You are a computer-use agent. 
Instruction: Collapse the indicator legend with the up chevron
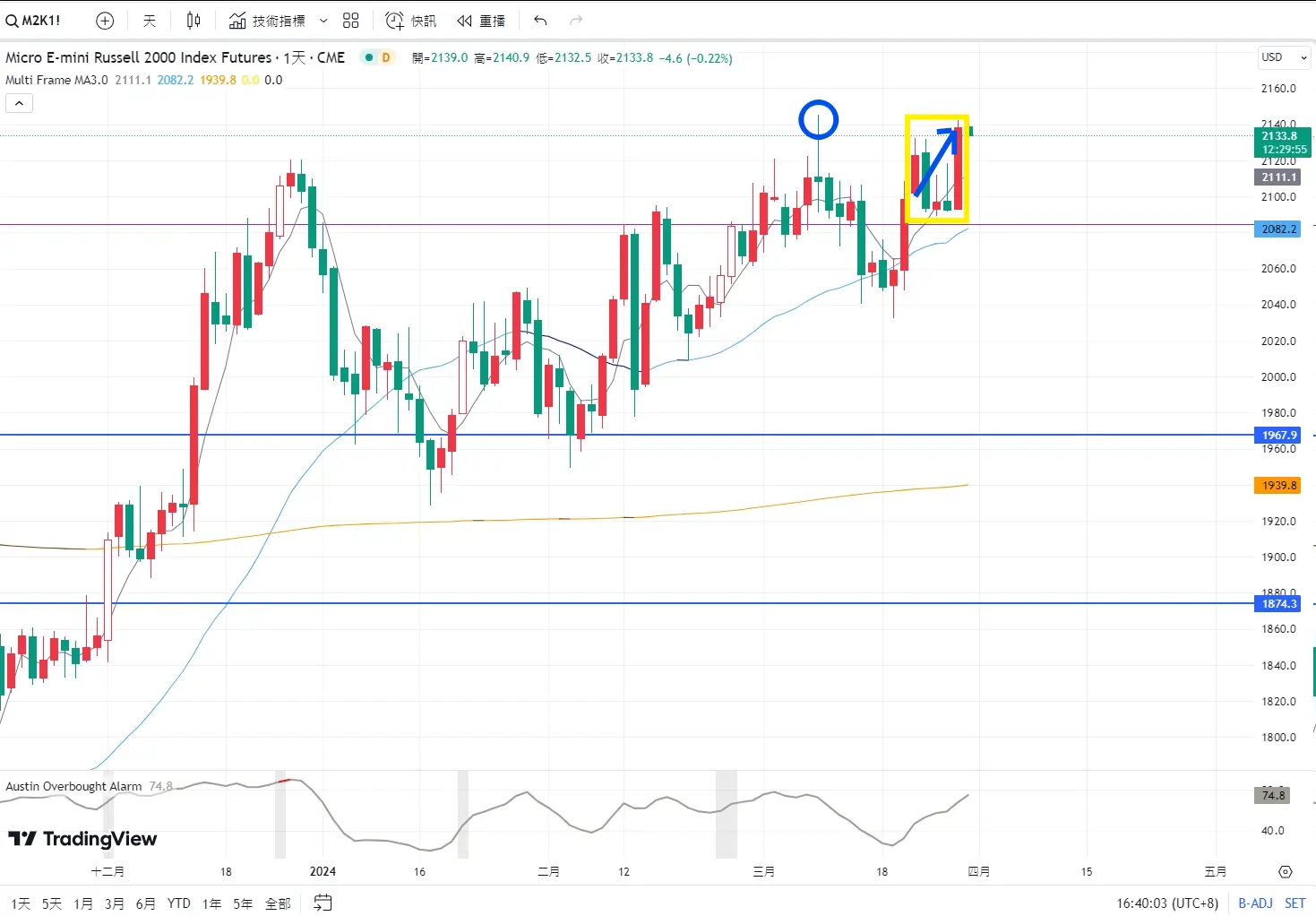tap(19, 103)
